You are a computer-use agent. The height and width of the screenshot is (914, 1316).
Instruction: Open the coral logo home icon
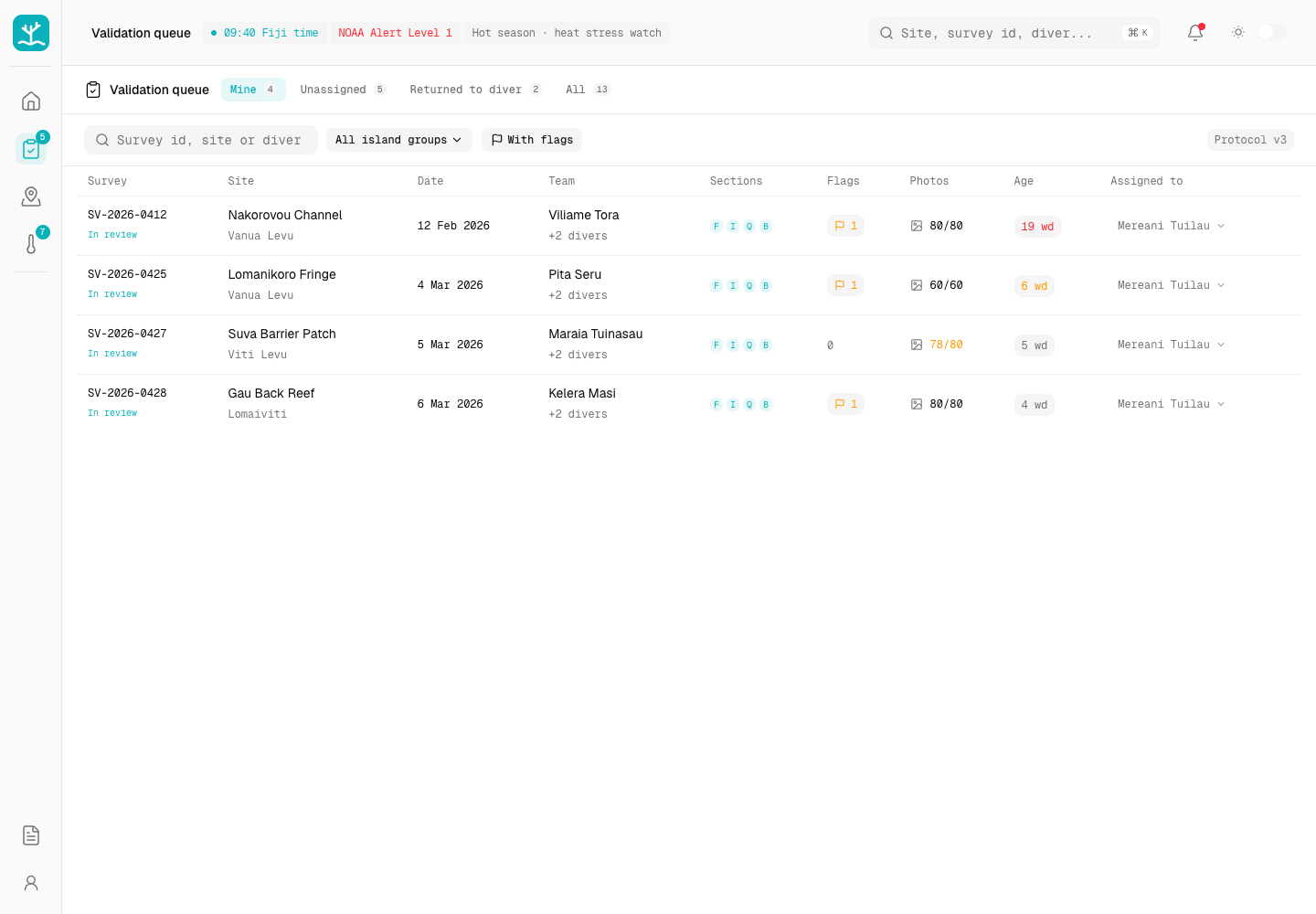click(x=31, y=33)
